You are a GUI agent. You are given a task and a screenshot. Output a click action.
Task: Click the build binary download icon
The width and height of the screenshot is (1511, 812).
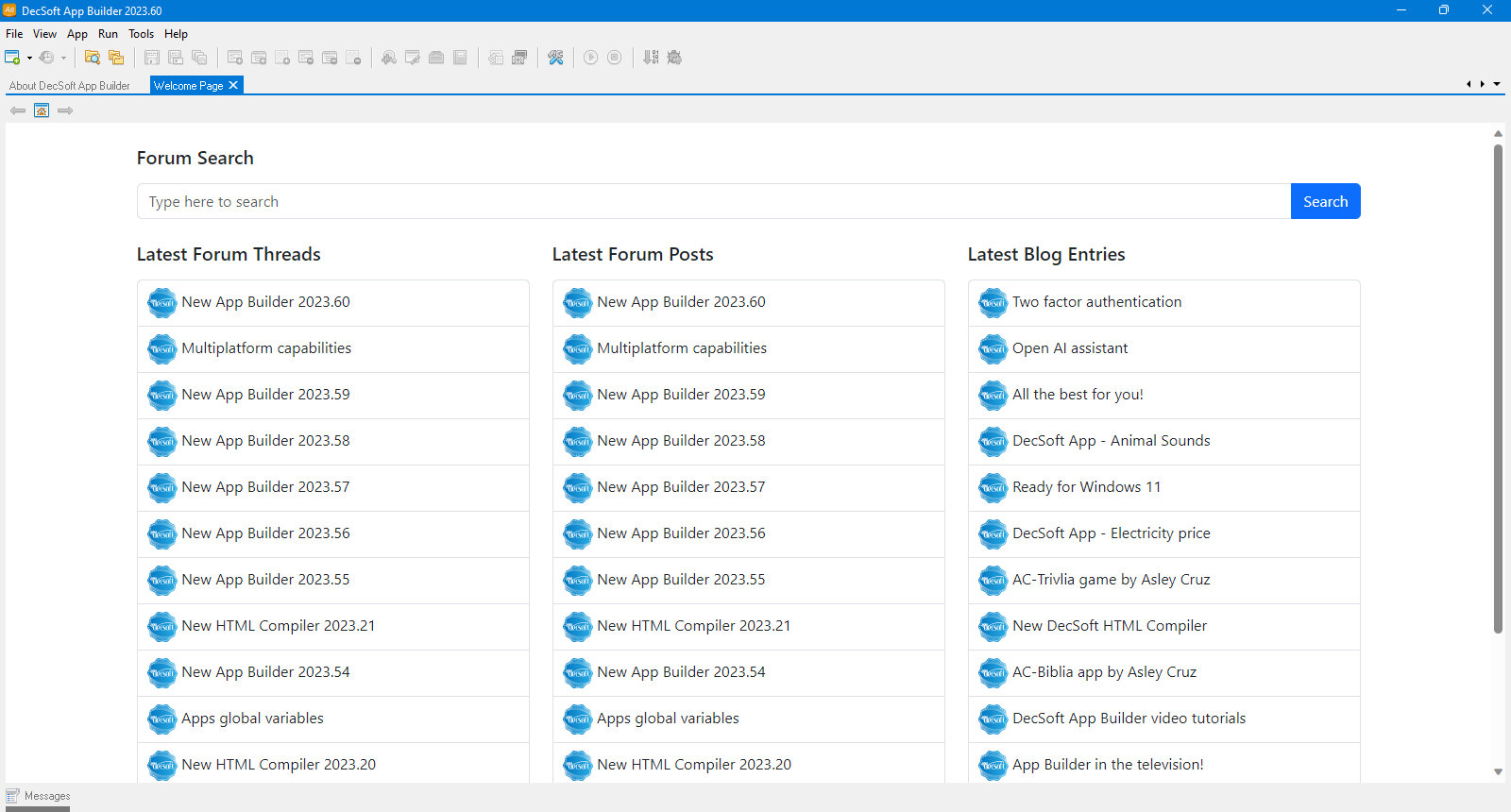tap(651, 58)
